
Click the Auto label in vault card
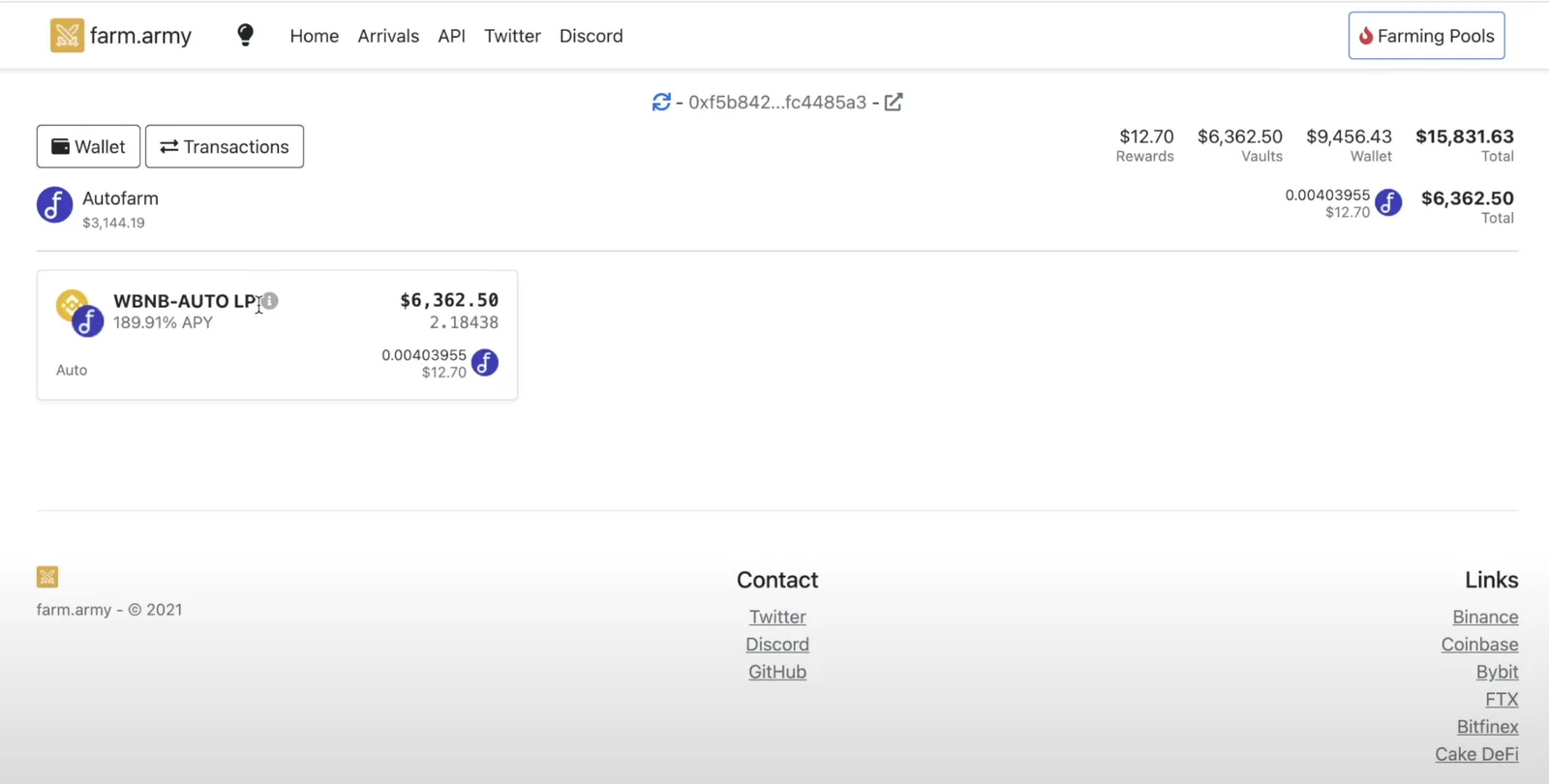pos(72,370)
